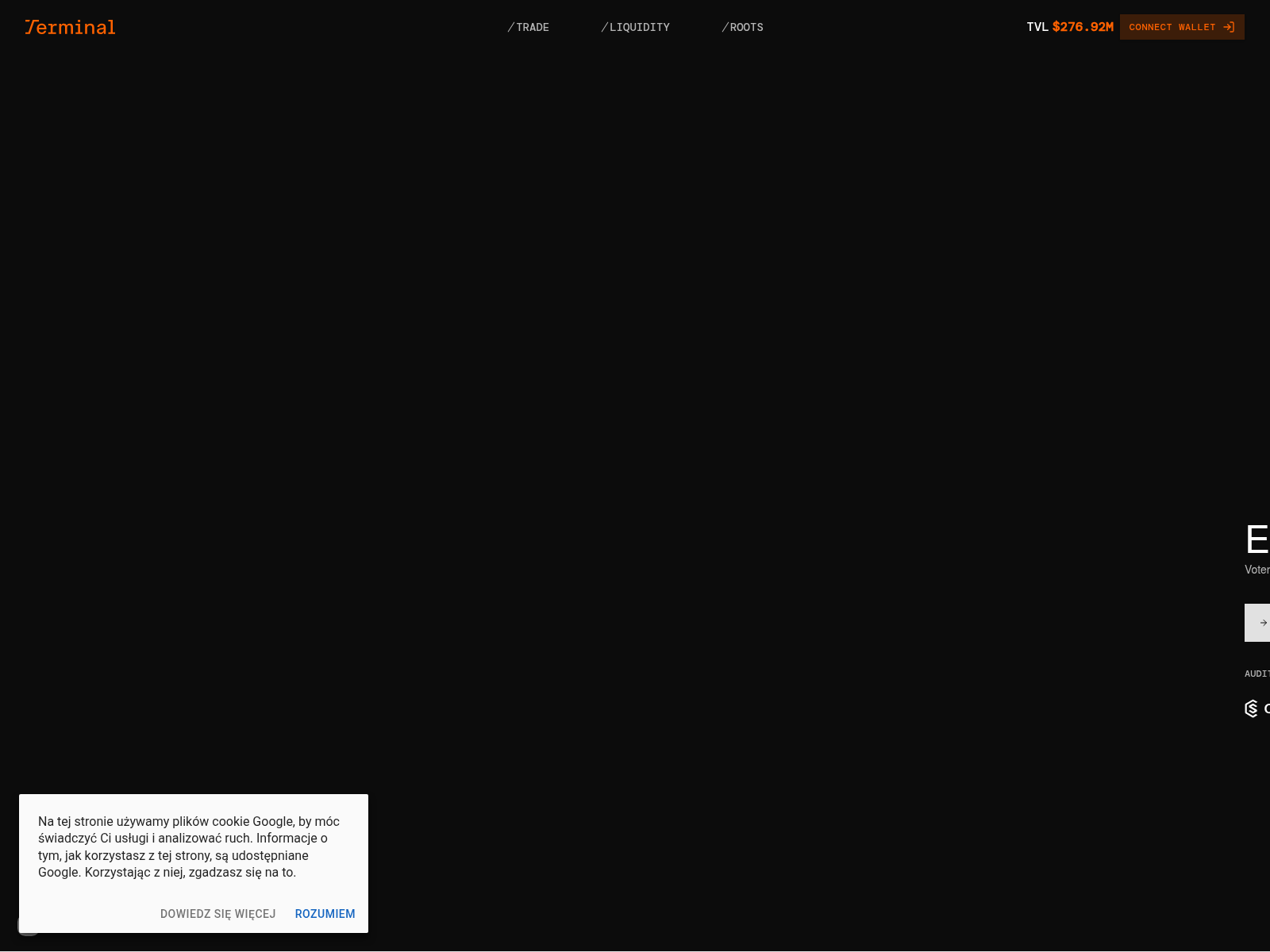Click the arrow button at right edge

click(x=1258, y=623)
